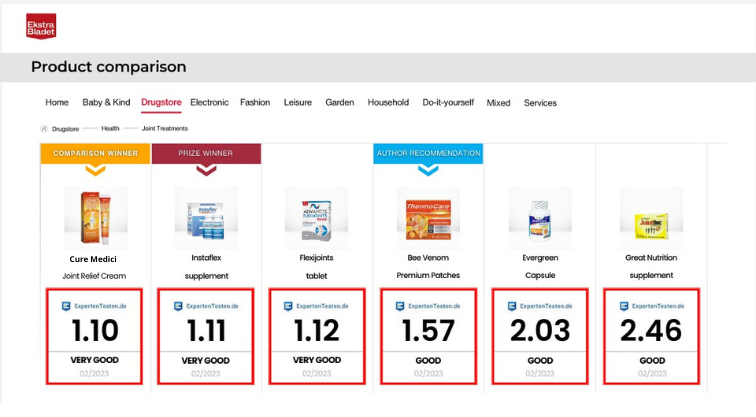Click the ExpertenTesten icon on 1.57 badge
Viewport: 756px width, 417px height.
click(400, 306)
